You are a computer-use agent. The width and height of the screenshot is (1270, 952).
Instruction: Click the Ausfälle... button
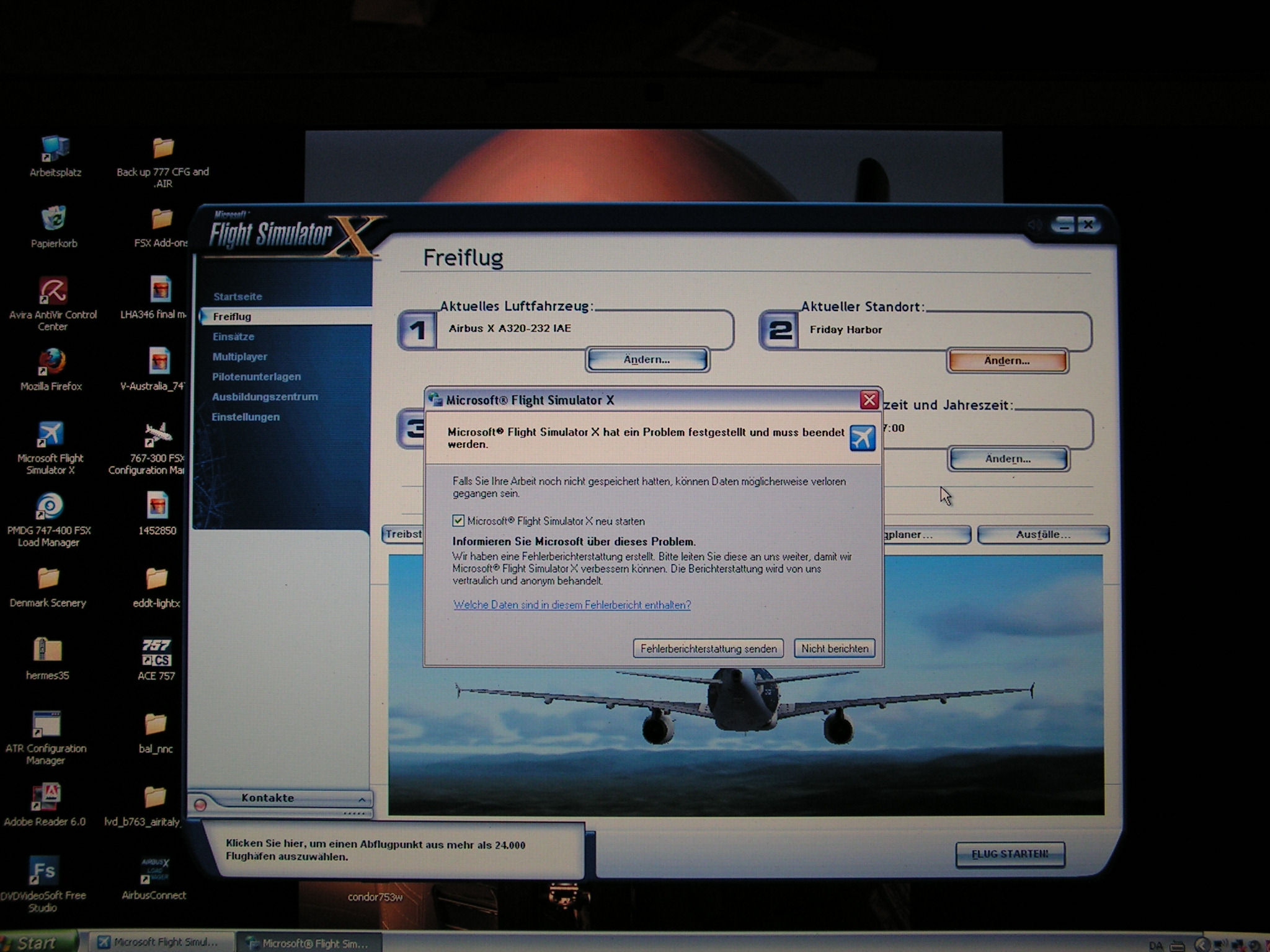coord(1043,534)
